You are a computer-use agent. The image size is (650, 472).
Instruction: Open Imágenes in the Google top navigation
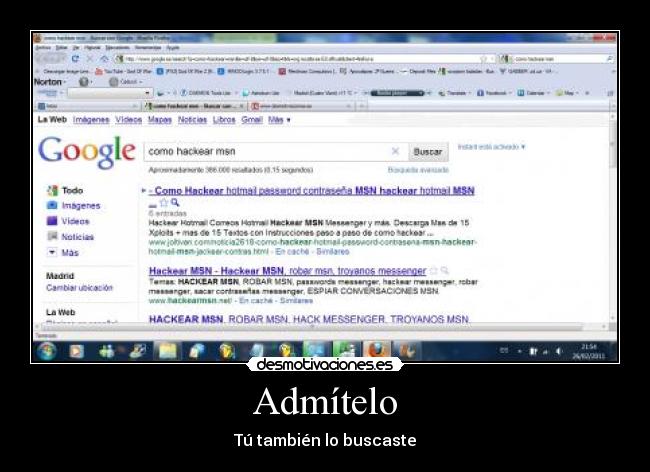click(91, 120)
